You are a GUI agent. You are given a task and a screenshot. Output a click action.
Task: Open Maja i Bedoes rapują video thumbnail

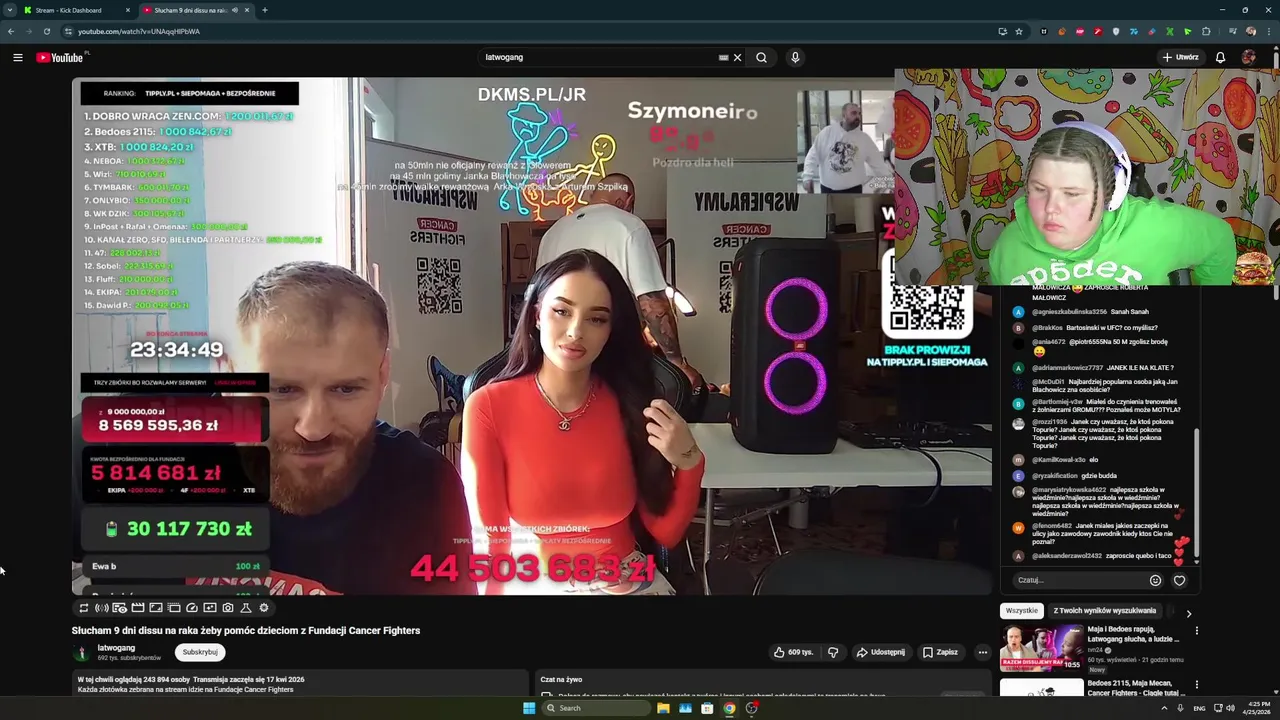[1041, 647]
